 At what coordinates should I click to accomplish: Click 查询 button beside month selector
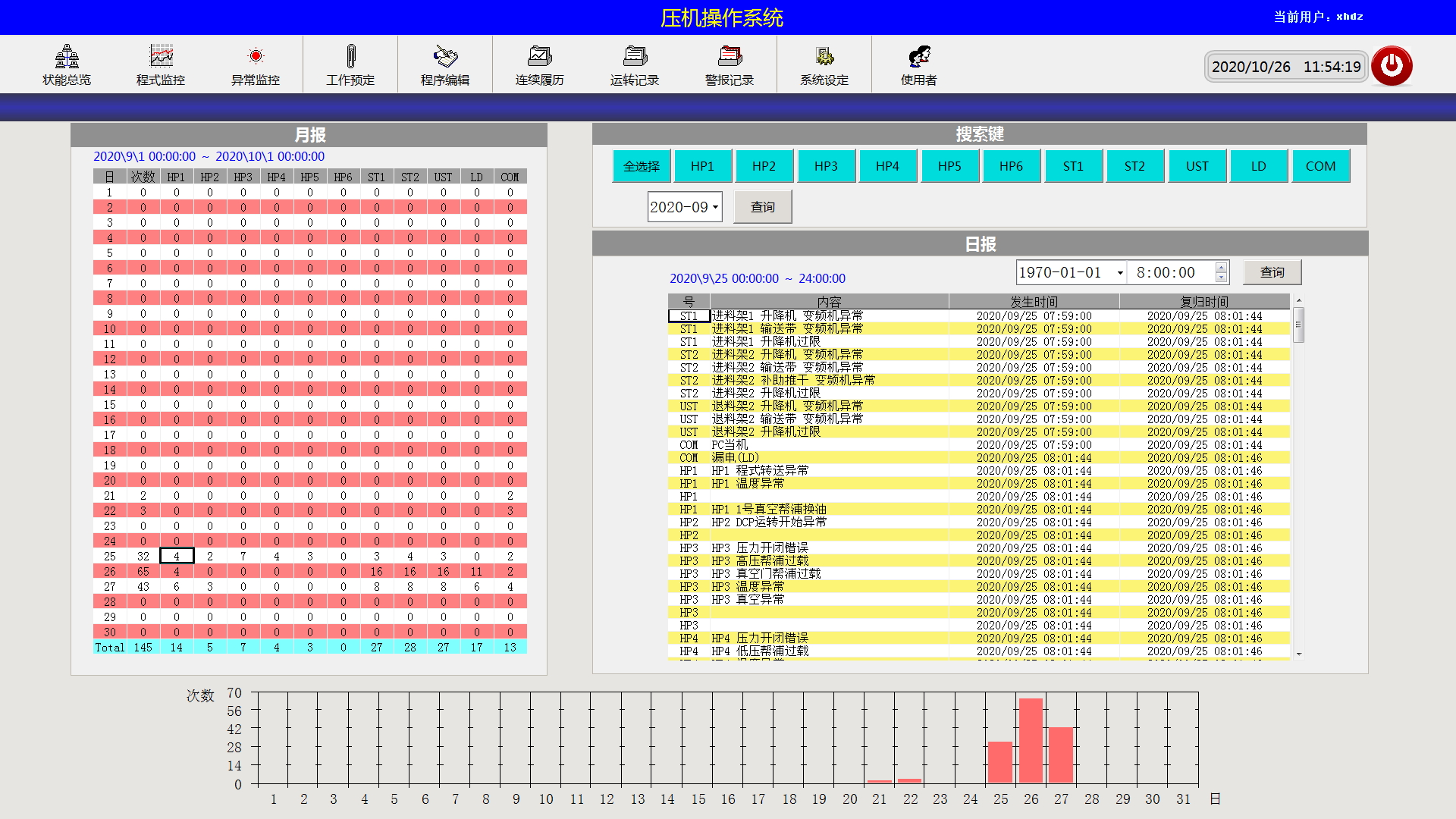click(763, 207)
